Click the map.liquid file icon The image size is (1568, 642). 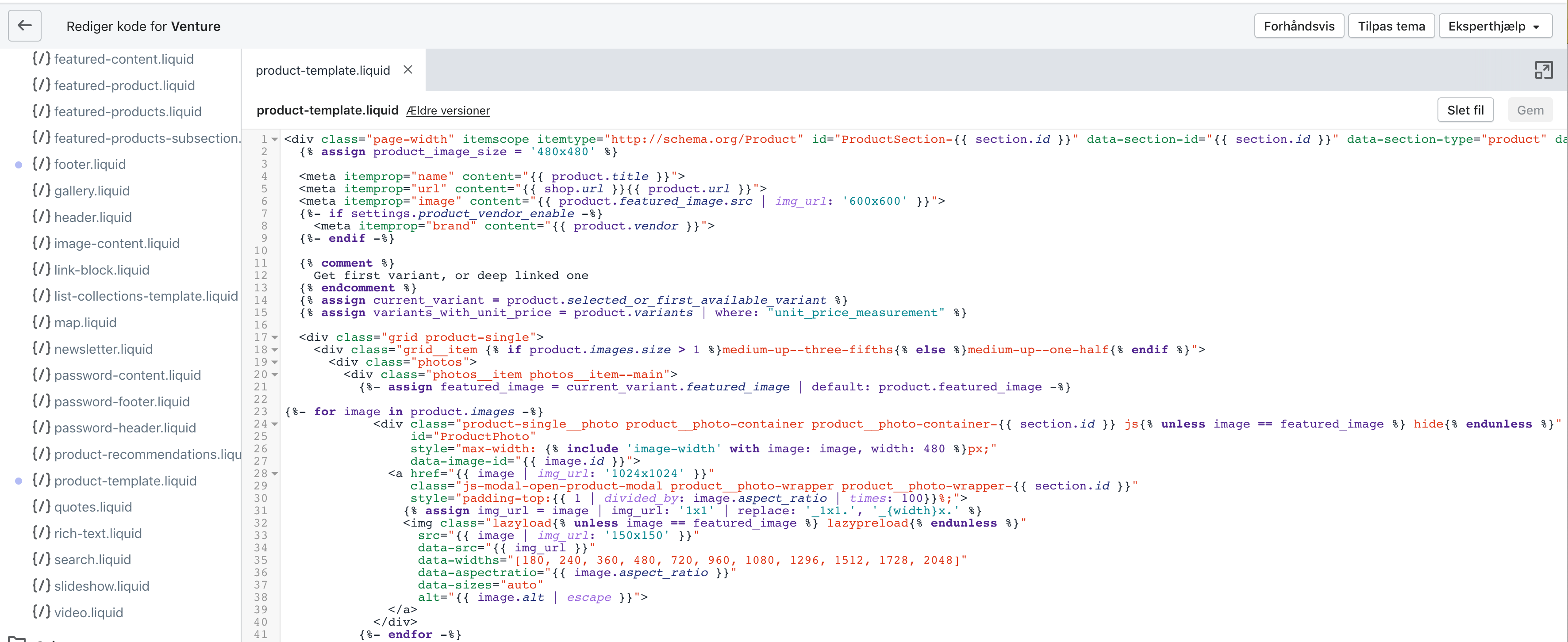tap(42, 322)
